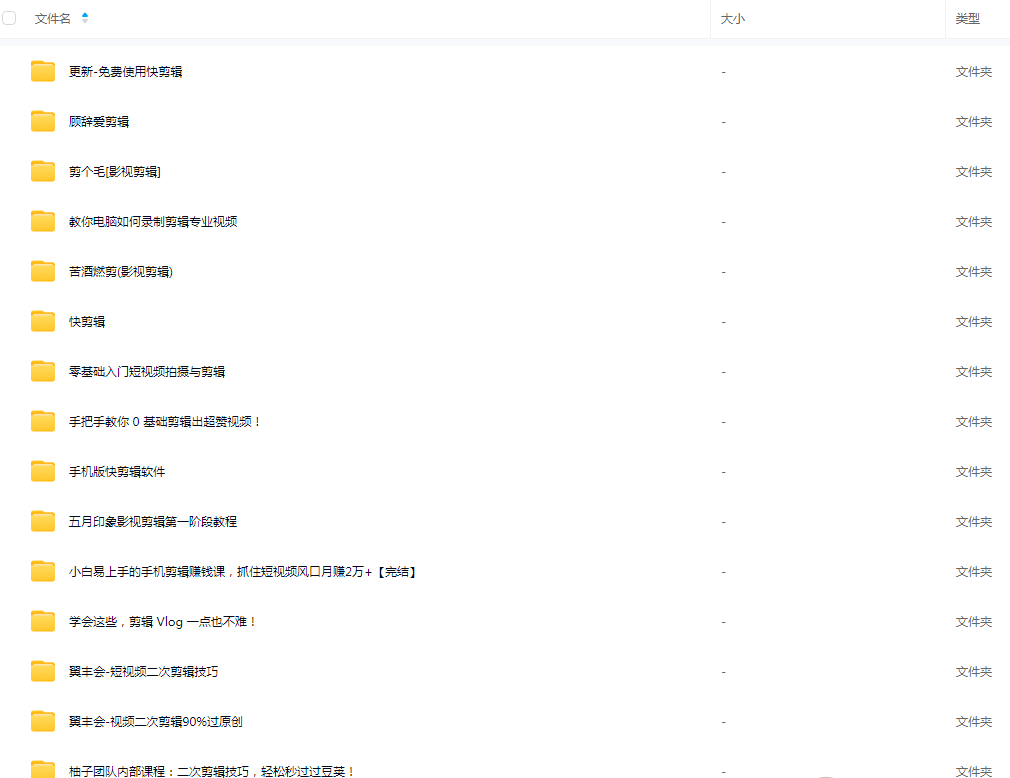Sort files using the 文件名 sort arrows
The width and height of the screenshot is (1010, 778).
point(85,18)
